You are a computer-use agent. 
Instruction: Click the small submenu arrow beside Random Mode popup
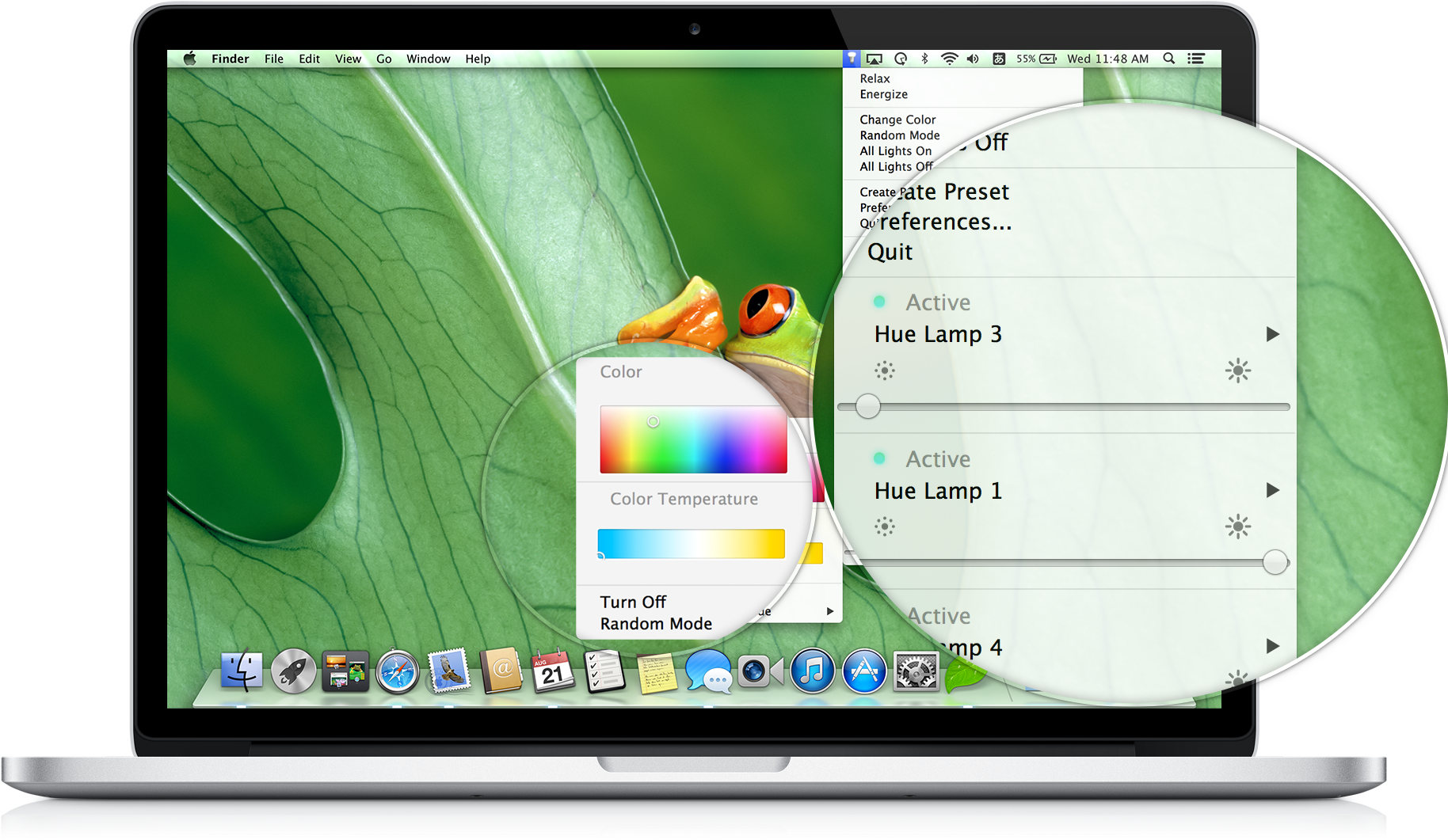click(x=829, y=611)
